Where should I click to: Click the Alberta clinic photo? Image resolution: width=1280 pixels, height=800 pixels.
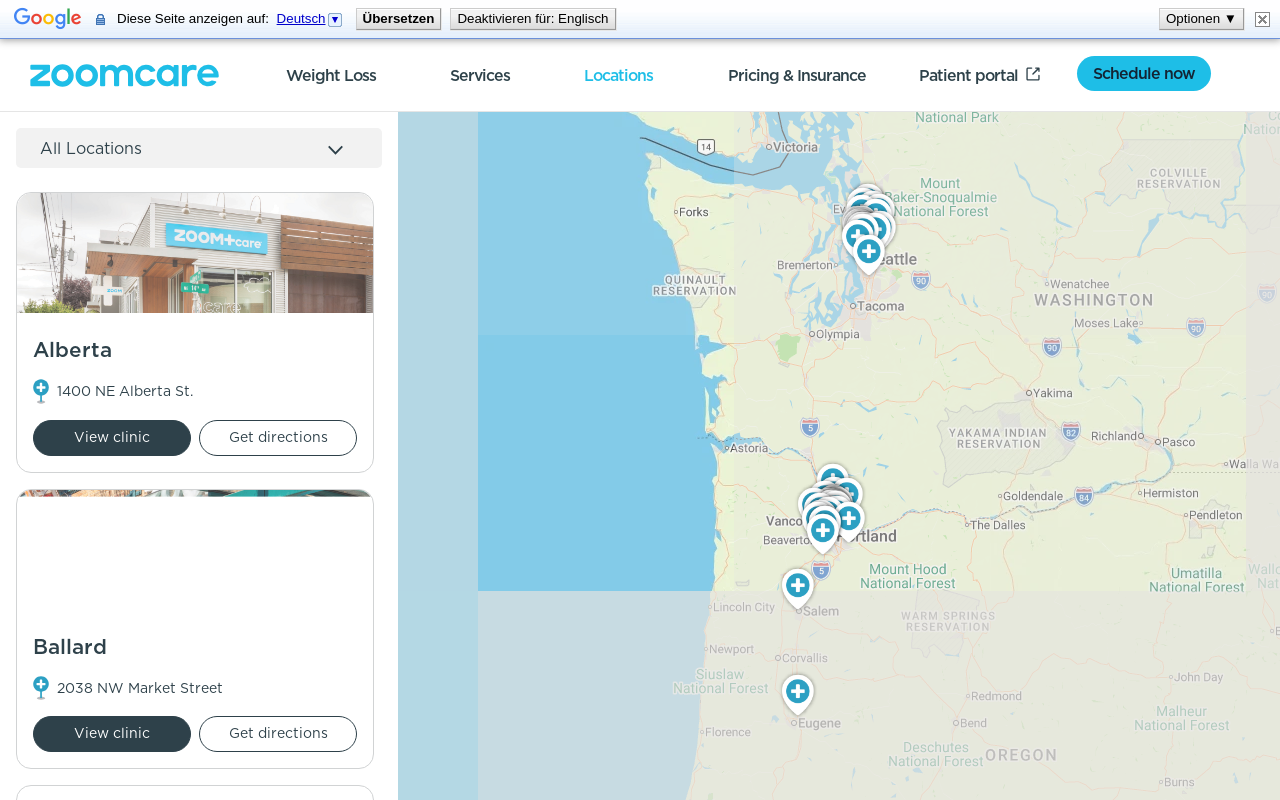[195, 253]
